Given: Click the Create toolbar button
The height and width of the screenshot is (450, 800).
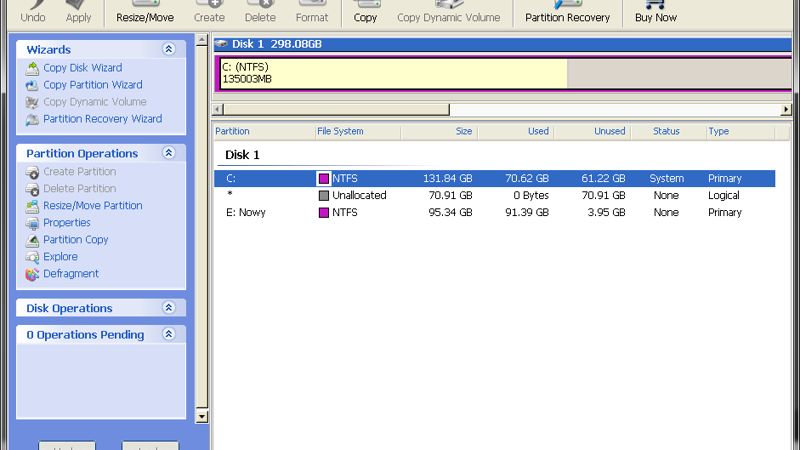Looking at the screenshot, I should point(209,13).
